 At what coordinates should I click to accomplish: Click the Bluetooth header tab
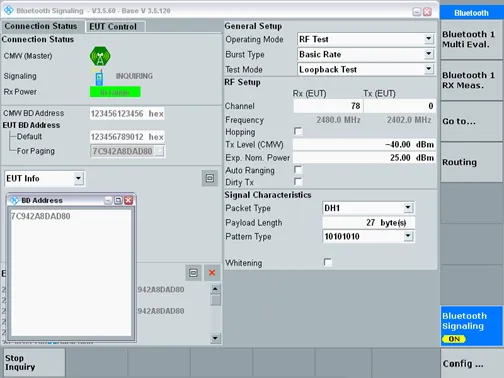click(x=471, y=13)
